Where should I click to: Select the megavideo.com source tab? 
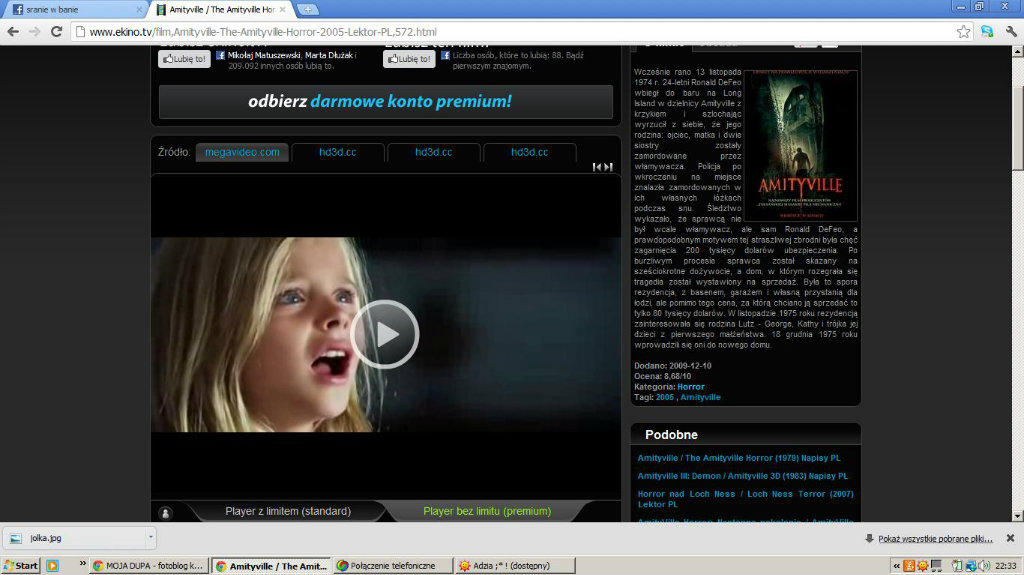click(x=242, y=152)
